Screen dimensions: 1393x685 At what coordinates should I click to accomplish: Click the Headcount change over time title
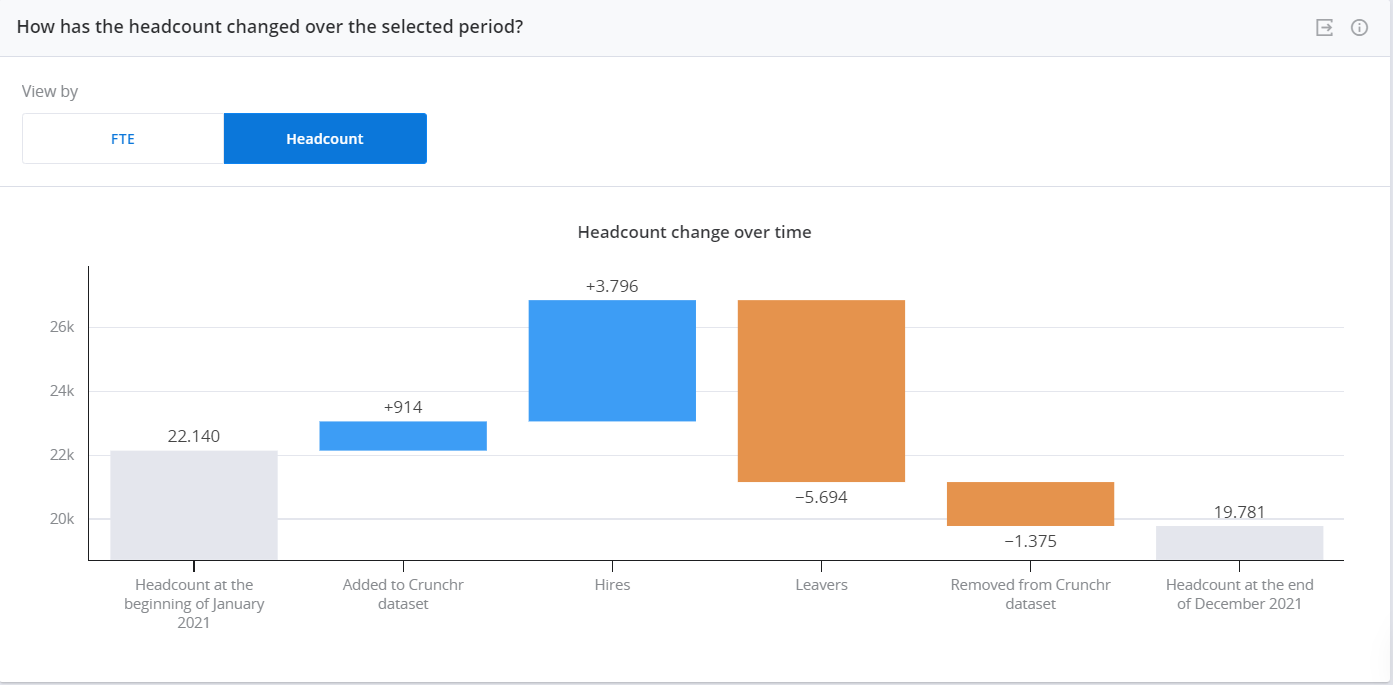tap(695, 232)
